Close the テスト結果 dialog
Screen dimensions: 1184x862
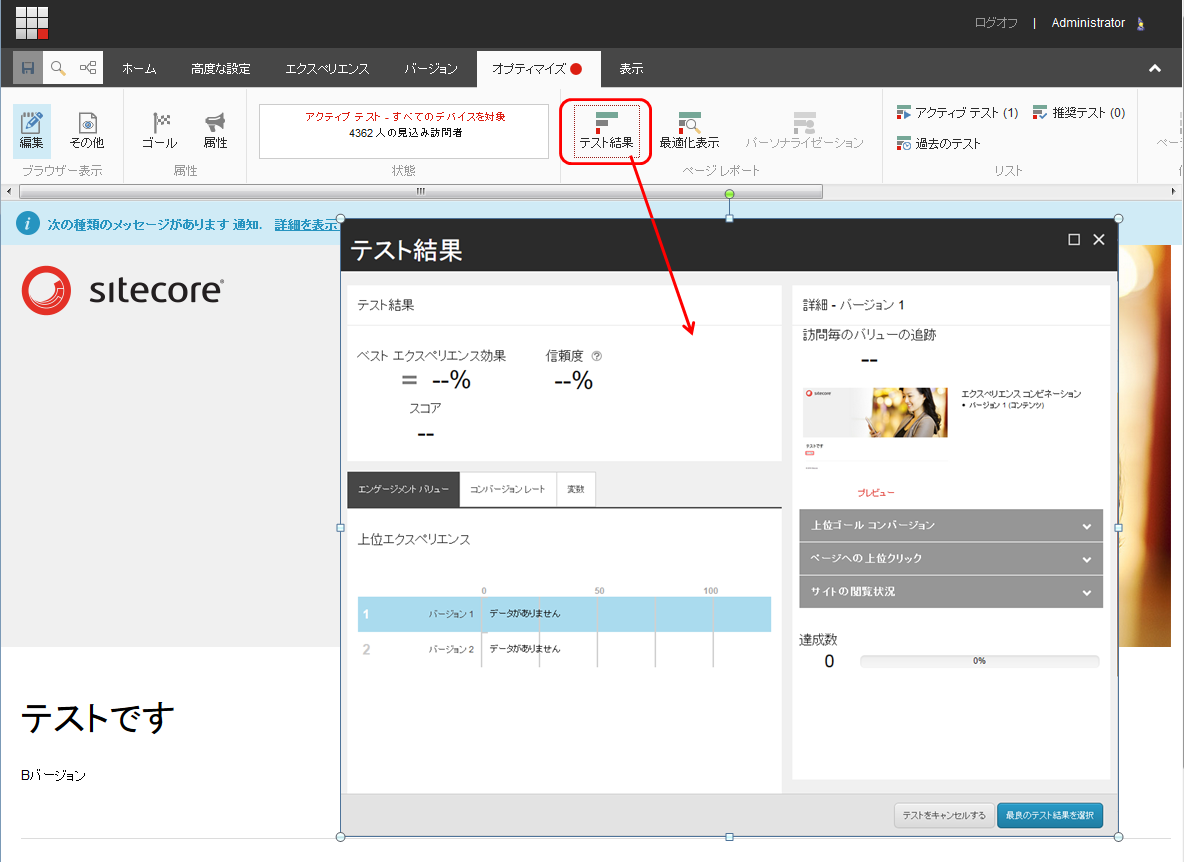tap(1099, 239)
